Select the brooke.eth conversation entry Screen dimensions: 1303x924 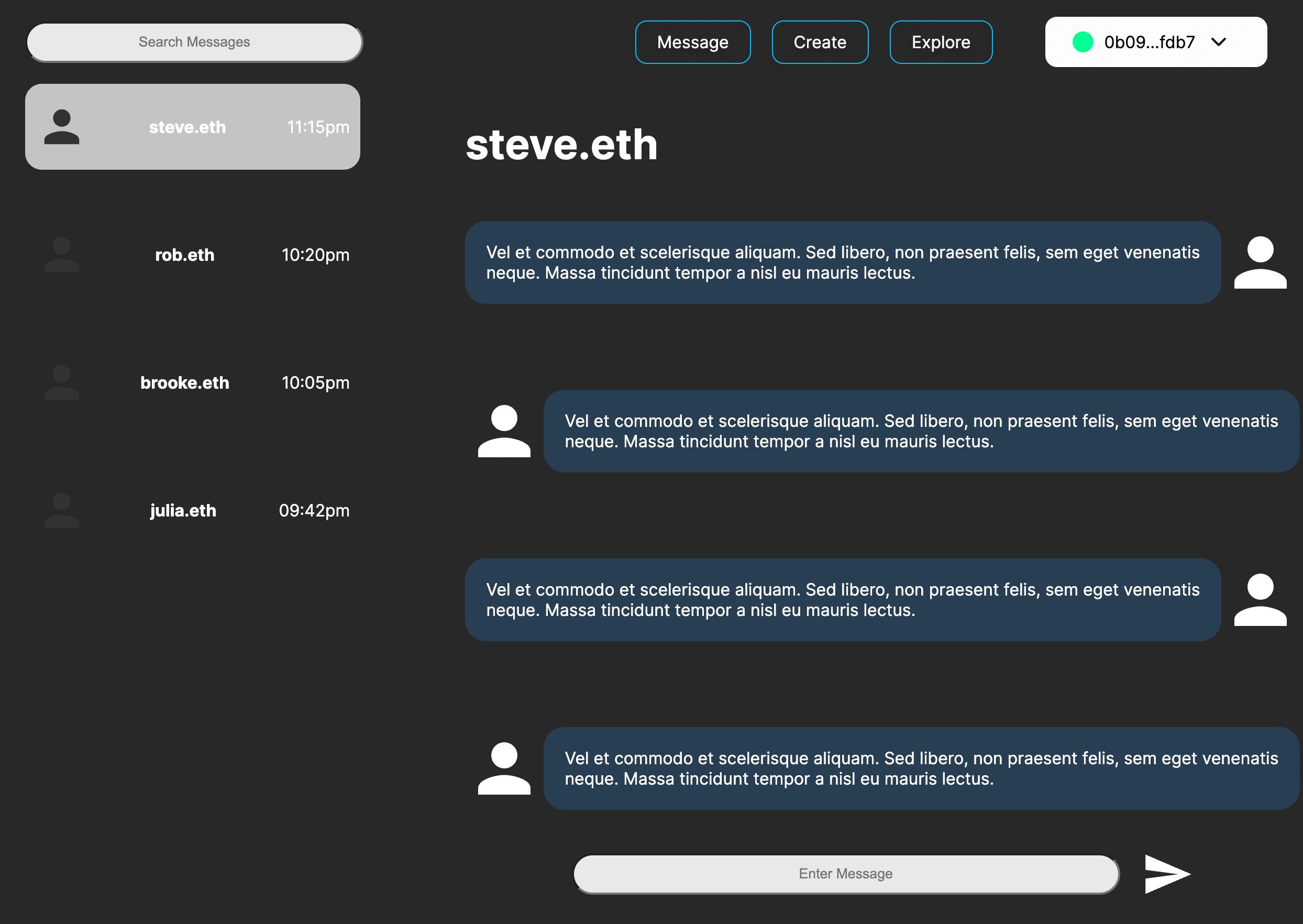point(193,382)
